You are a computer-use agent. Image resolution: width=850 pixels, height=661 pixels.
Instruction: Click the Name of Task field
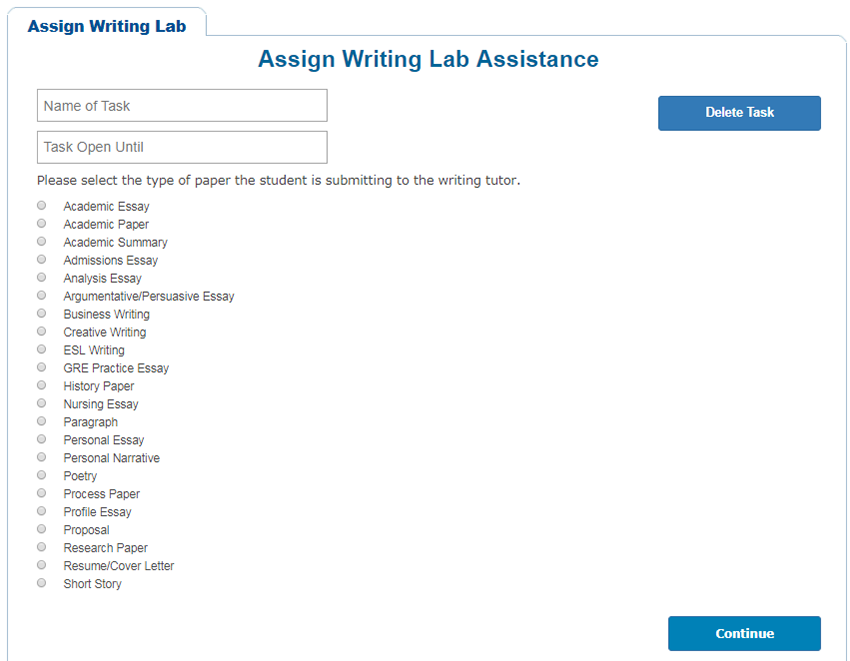tap(182, 106)
